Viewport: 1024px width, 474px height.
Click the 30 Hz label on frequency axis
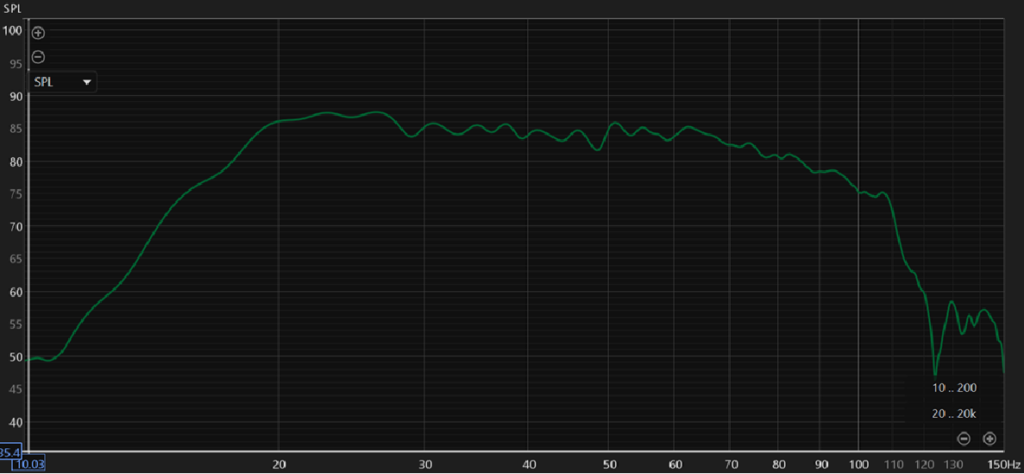point(425,464)
